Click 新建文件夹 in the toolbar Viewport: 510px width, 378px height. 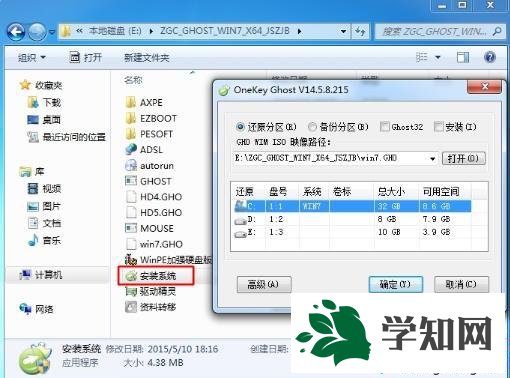[x=147, y=58]
